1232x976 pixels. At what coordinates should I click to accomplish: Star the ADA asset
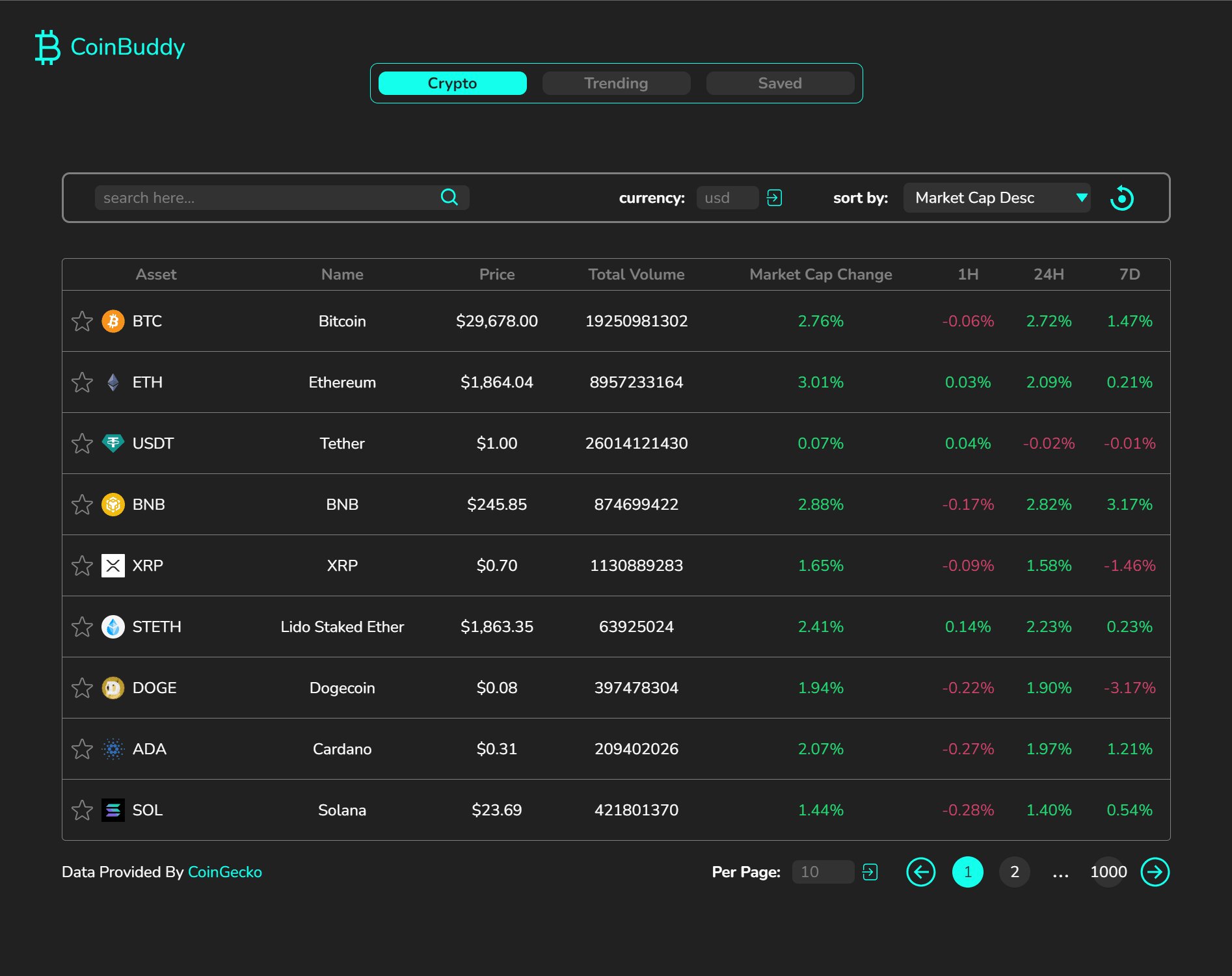coord(82,749)
